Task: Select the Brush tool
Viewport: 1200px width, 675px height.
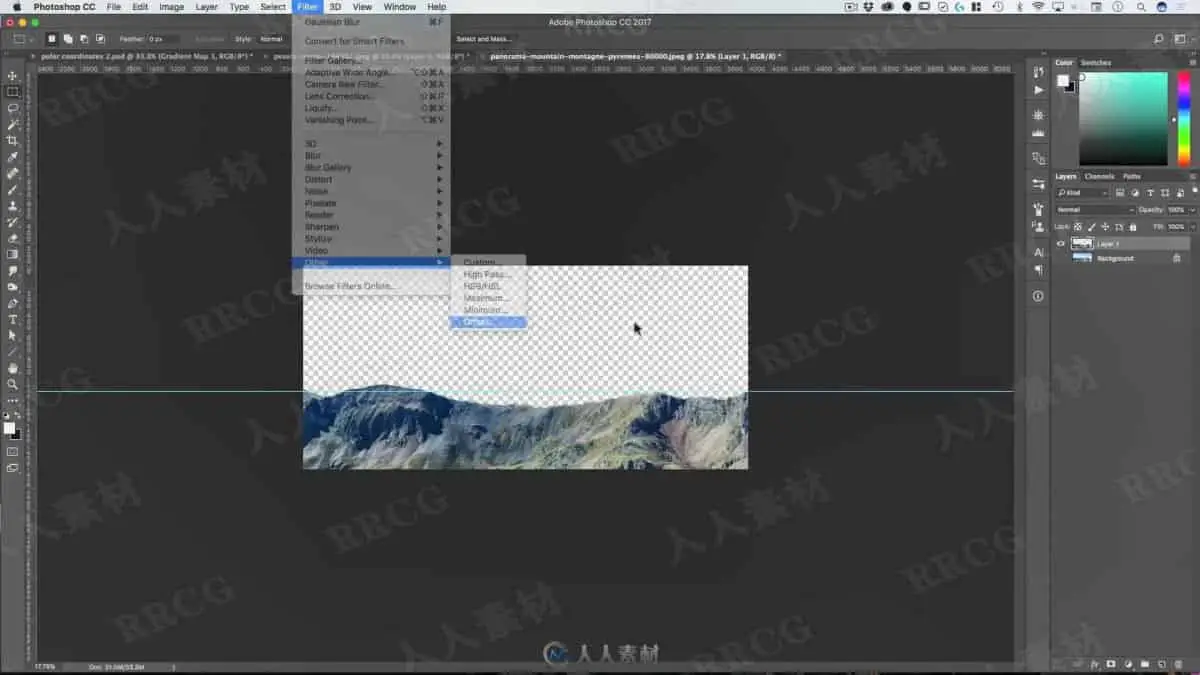Action: coord(12,189)
